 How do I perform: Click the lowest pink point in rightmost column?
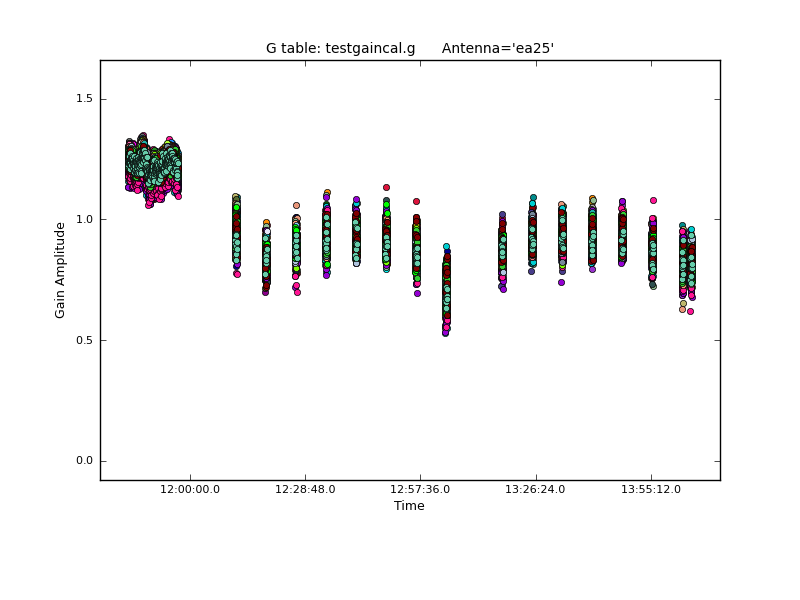click(x=690, y=311)
